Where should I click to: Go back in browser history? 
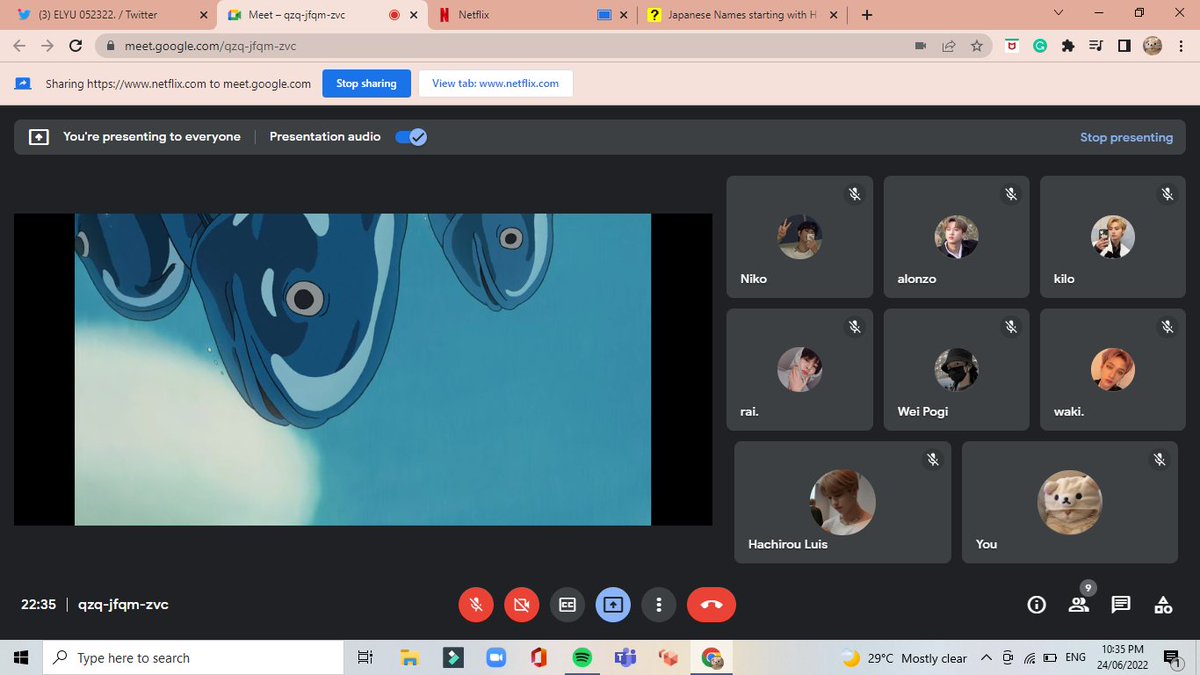[x=20, y=46]
